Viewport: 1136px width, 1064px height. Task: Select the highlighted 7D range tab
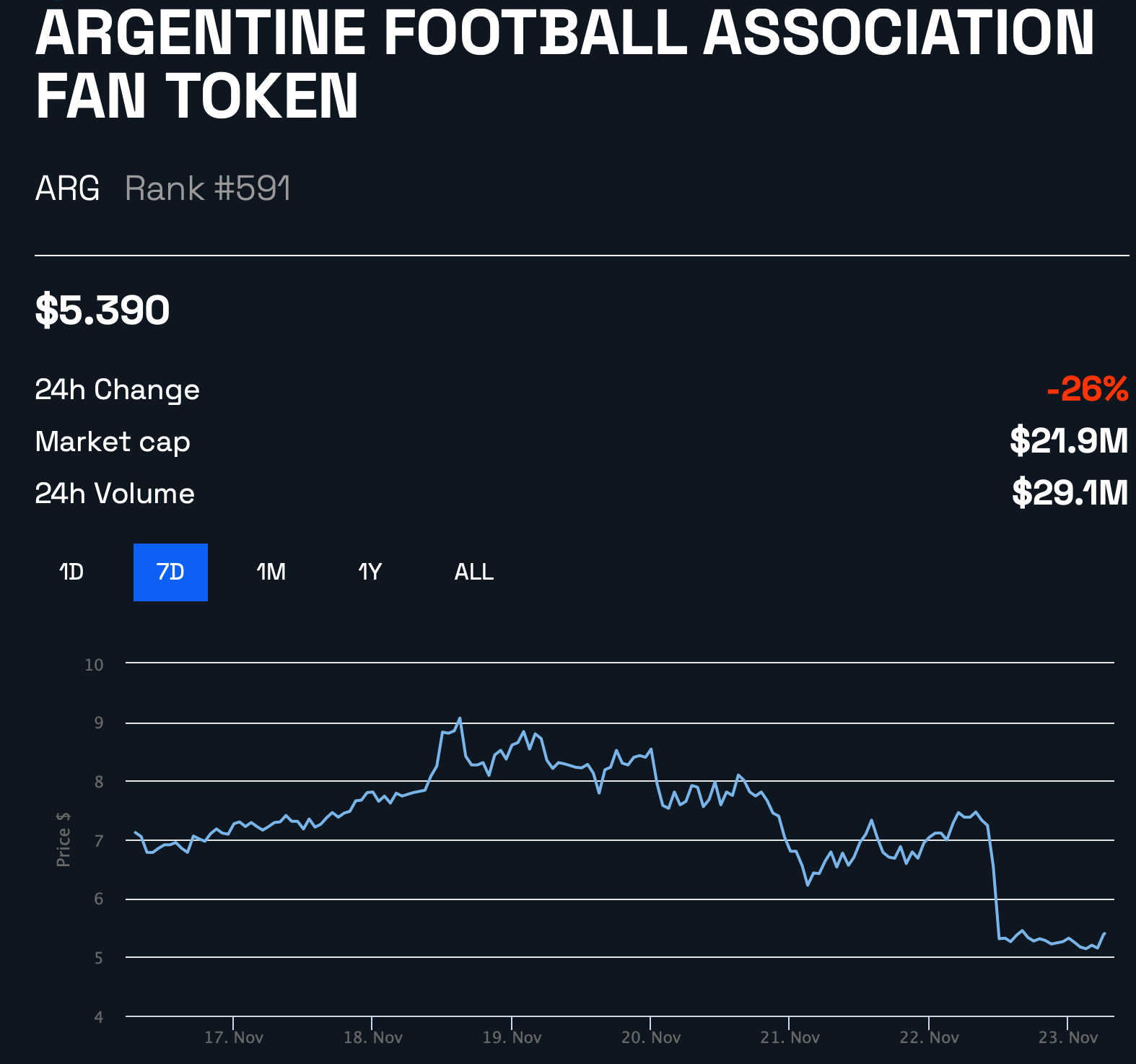coord(170,572)
